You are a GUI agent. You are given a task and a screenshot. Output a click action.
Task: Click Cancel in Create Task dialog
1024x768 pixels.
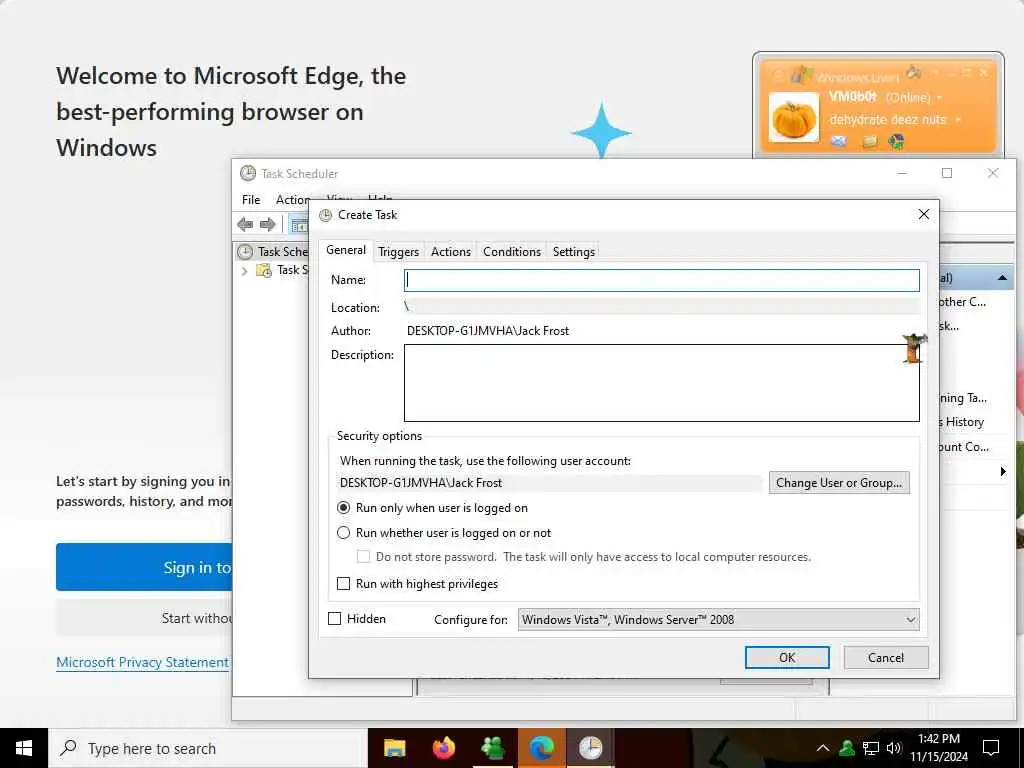coord(886,658)
